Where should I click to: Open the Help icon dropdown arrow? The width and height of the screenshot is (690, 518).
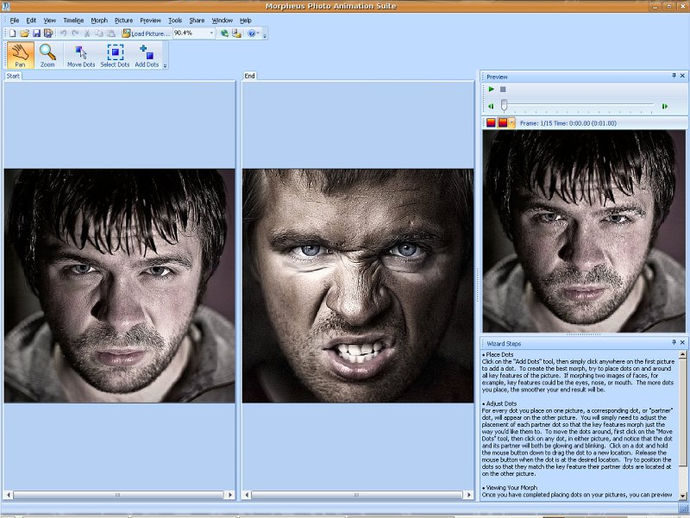(x=258, y=33)
